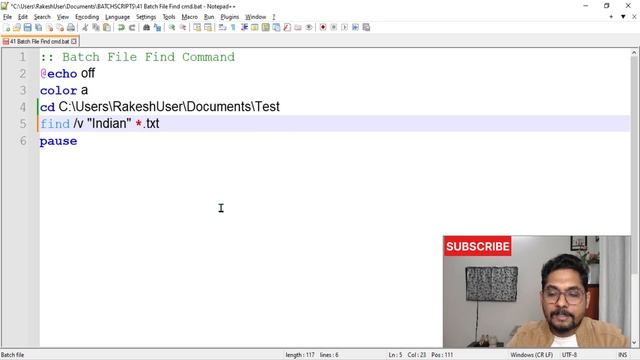Click the Zoom In magnifier icon

(172, 27)
